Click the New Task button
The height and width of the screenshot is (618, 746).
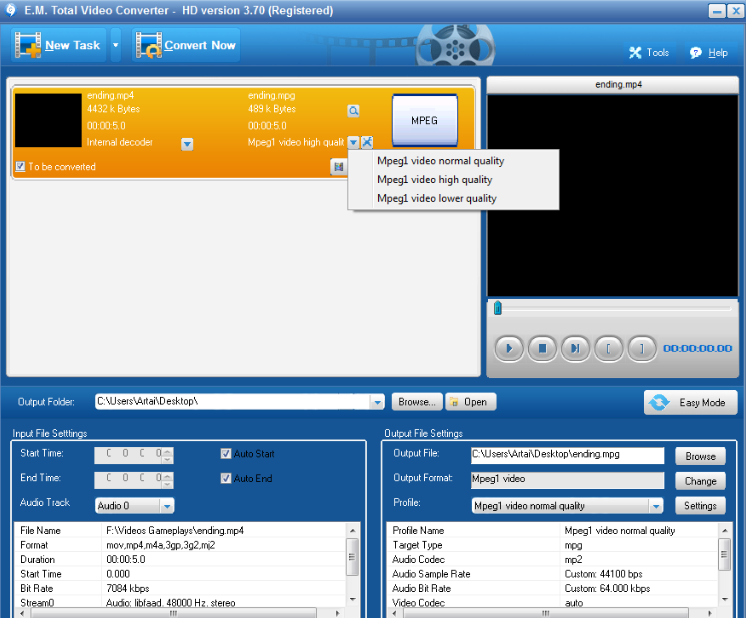[58, 45]
